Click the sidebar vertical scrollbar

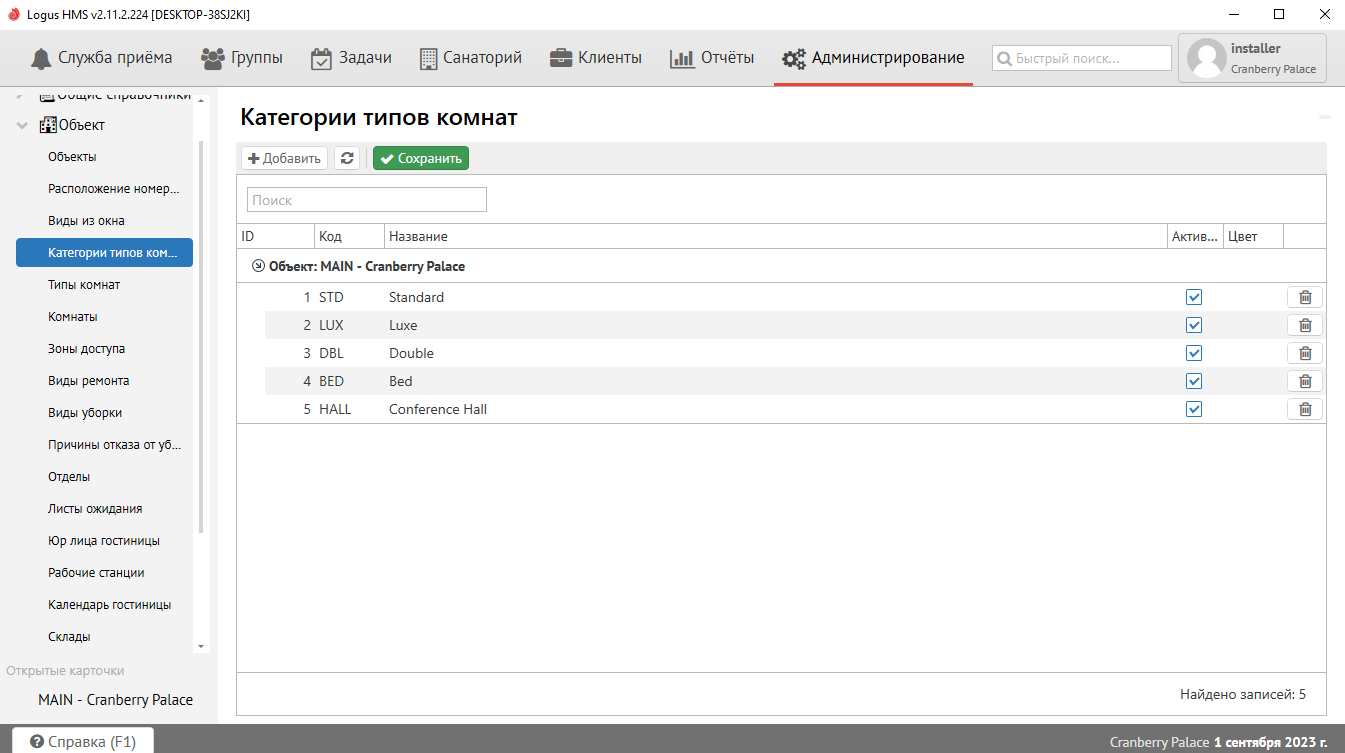pos(201,335)
